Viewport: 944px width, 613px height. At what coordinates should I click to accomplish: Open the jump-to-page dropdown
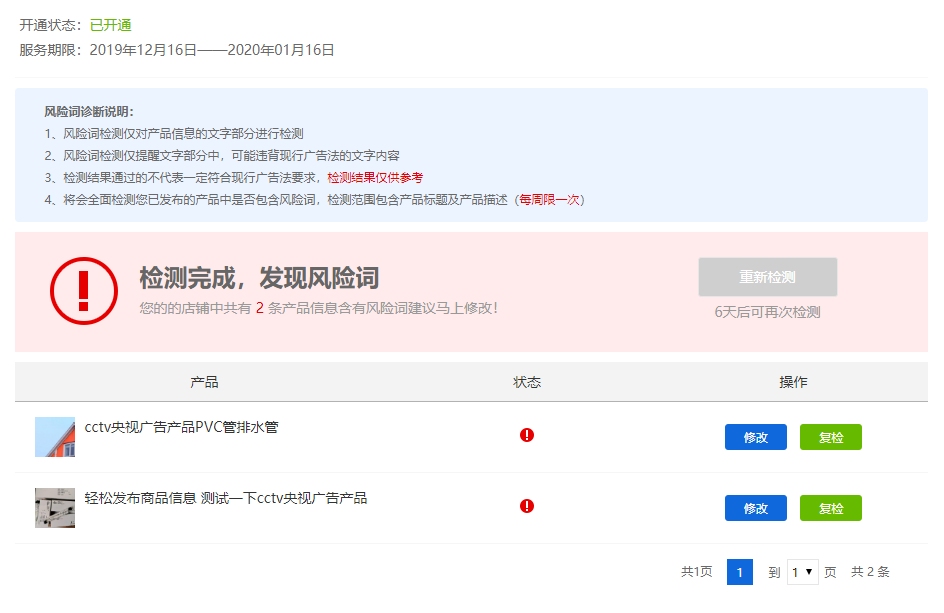(x=802, y=572)
